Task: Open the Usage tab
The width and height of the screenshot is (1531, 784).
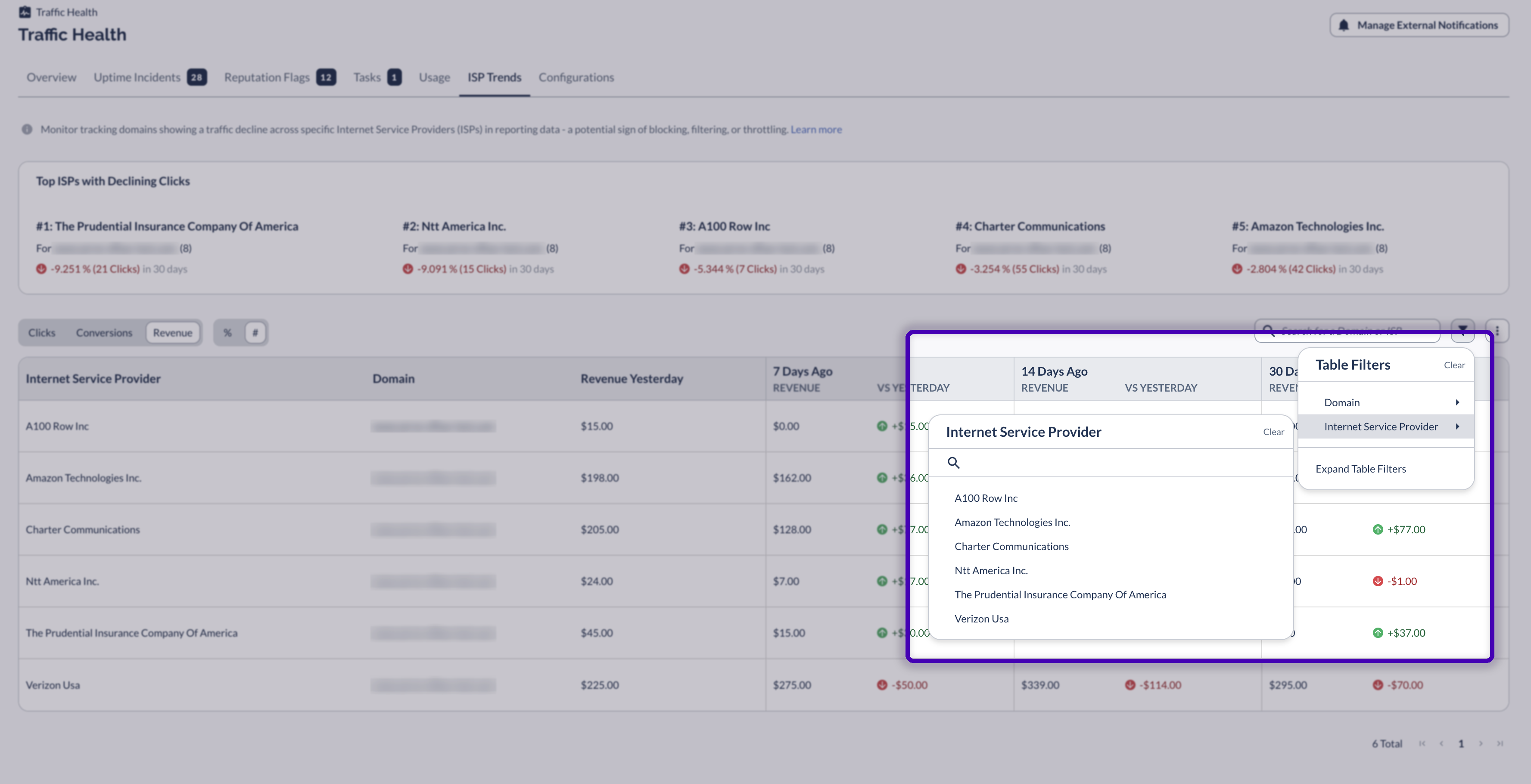Action: tap(434, 77)
